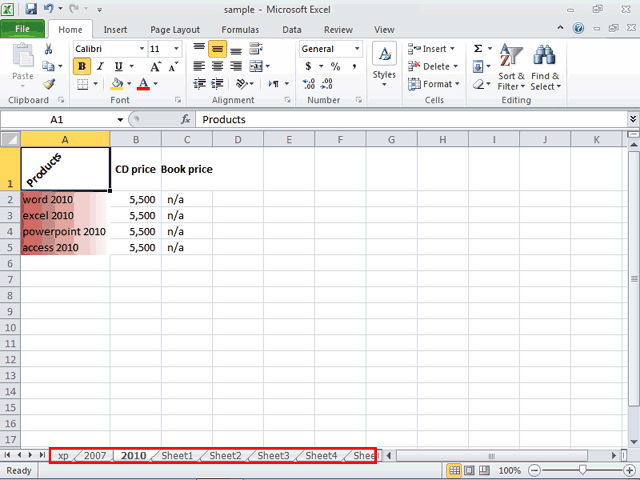Align text right
The width and height of the screenshot is (640, 480).
236,66
